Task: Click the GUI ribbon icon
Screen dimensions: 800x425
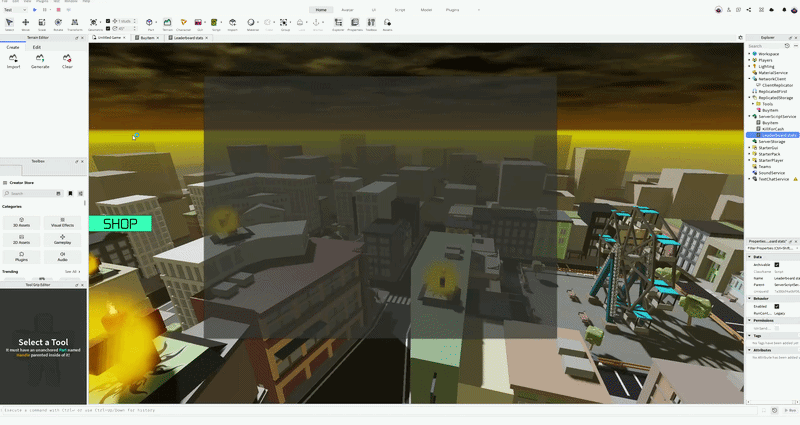Action: 199,24
